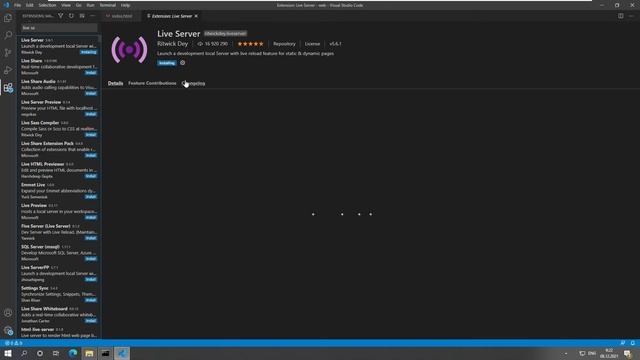Open extensions views and more actions menu
The height and width of the screenshot is (360, 640).
(93, 16)
